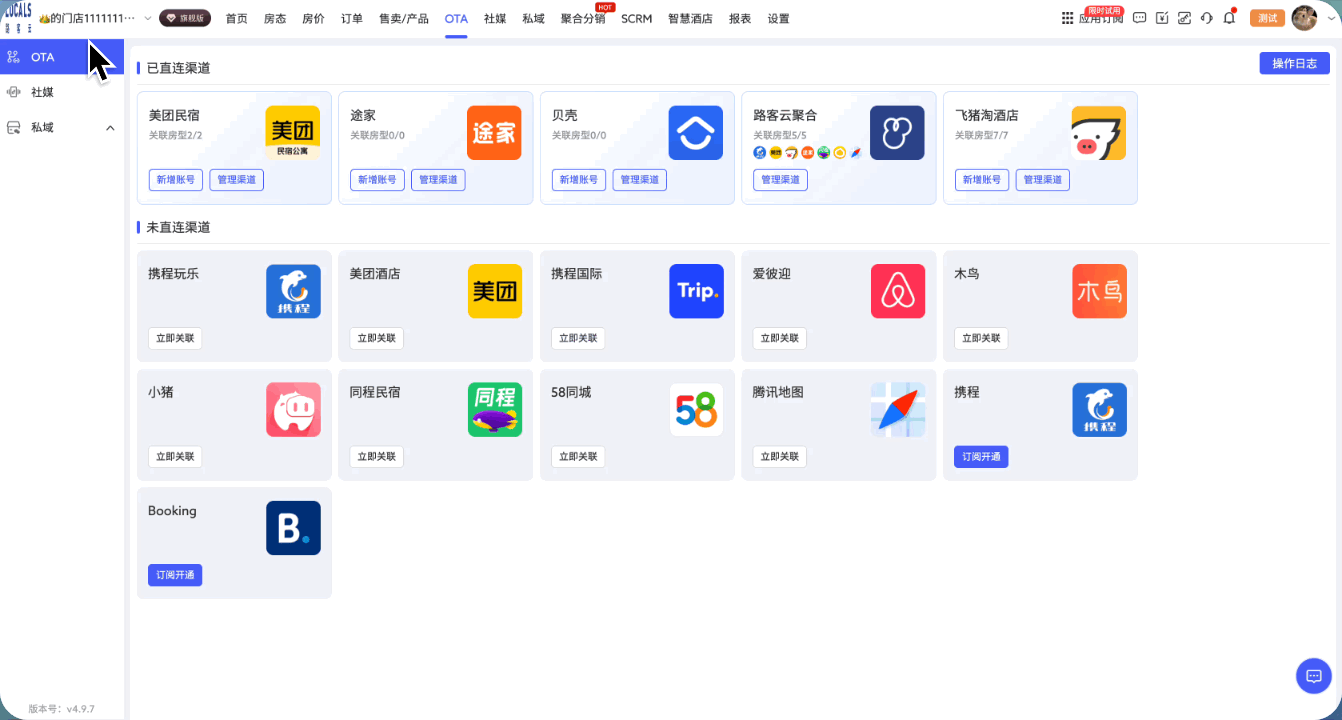1342x720 pixels.
Task: Open the 报表 menu
Action: point(740,19)
